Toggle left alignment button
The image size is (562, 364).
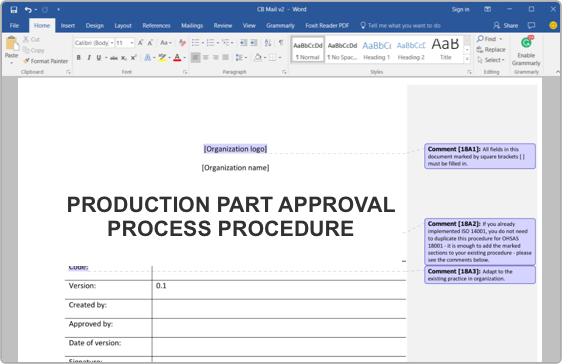[x=195, y=57]
